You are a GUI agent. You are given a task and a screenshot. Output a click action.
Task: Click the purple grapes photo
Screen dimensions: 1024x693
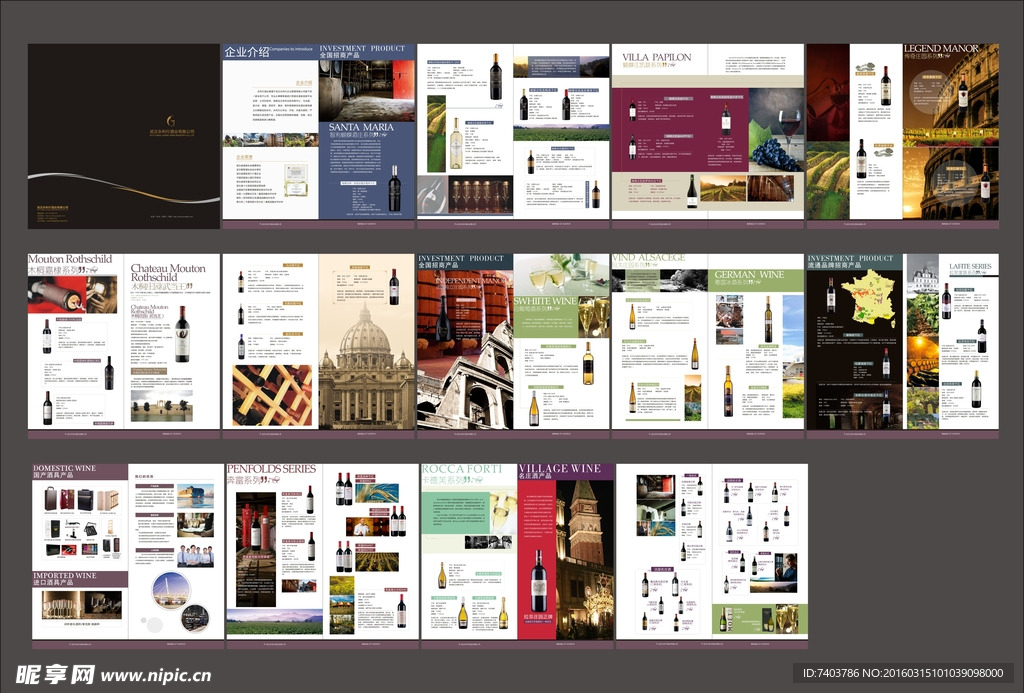(776, 154)
